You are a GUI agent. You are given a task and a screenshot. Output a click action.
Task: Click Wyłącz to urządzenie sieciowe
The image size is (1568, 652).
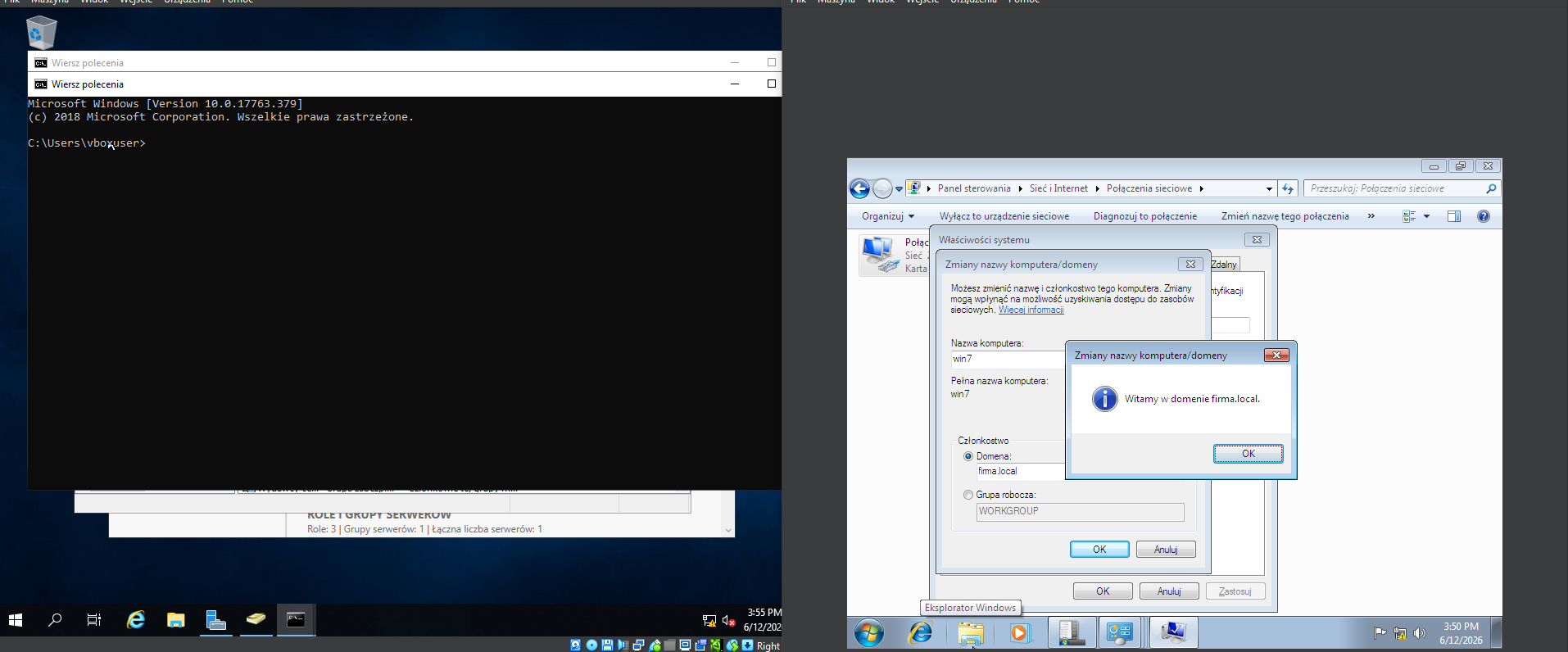(1004, 216)
